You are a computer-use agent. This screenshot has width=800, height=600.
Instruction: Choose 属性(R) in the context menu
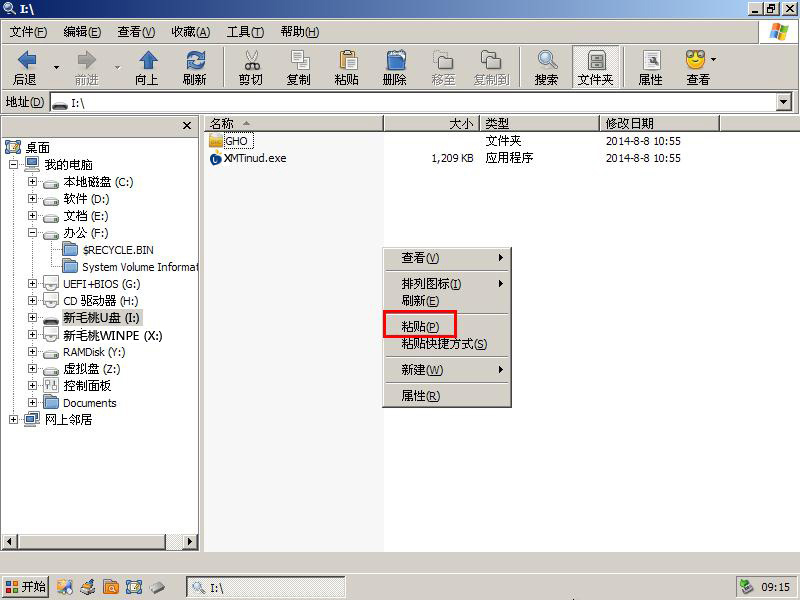click(x=446, y=395)
